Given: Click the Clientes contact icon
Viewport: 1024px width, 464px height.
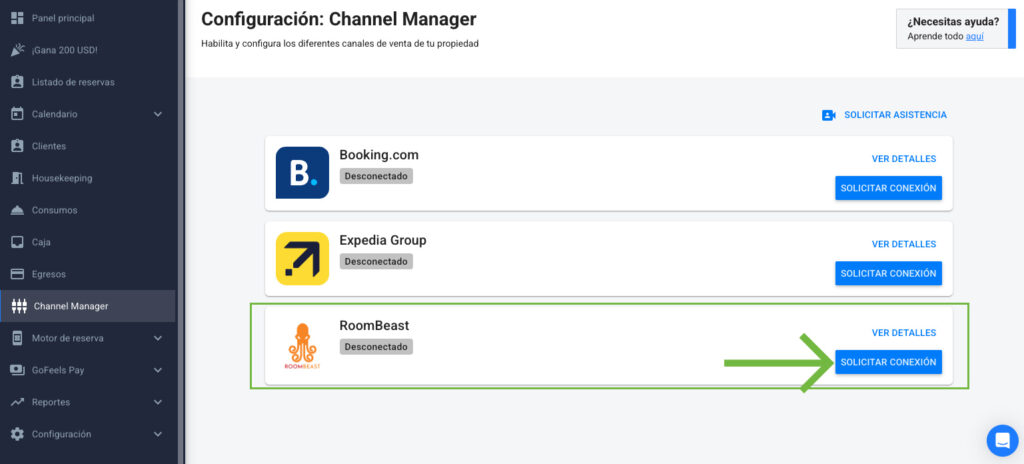Looking at the screenshot, I should point(18,146).
